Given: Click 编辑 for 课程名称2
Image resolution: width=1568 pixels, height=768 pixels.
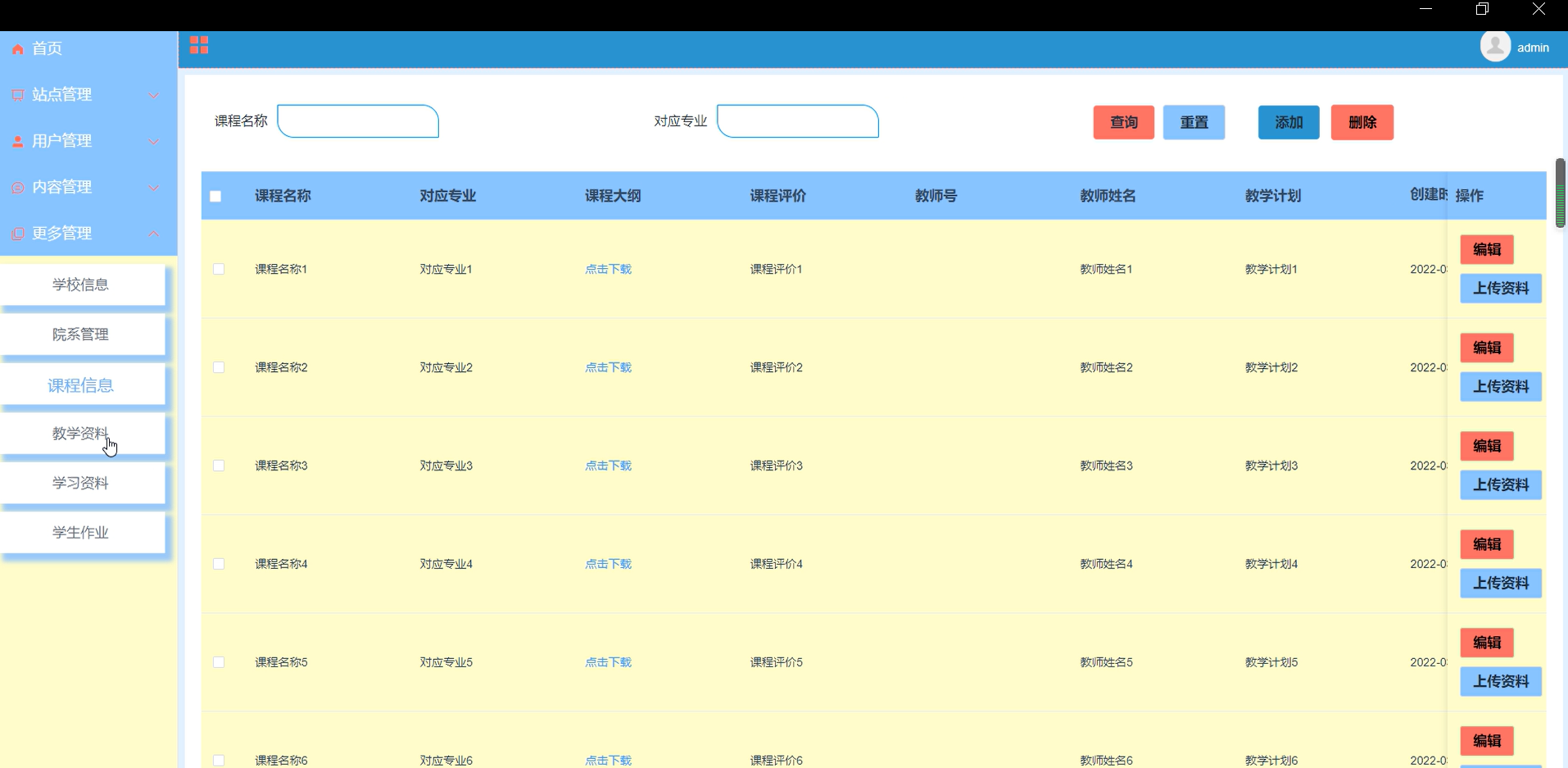Looking at the screenshot, I should 1487,348.
